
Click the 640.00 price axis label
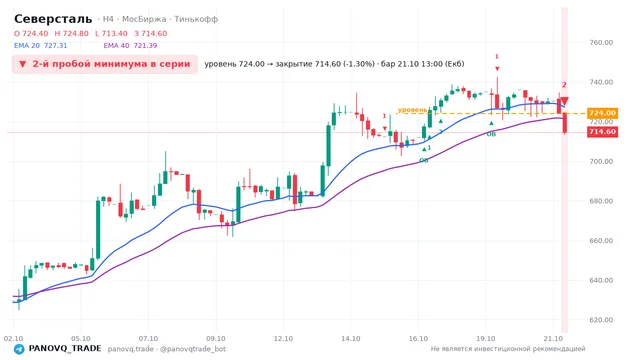[601, 280]
